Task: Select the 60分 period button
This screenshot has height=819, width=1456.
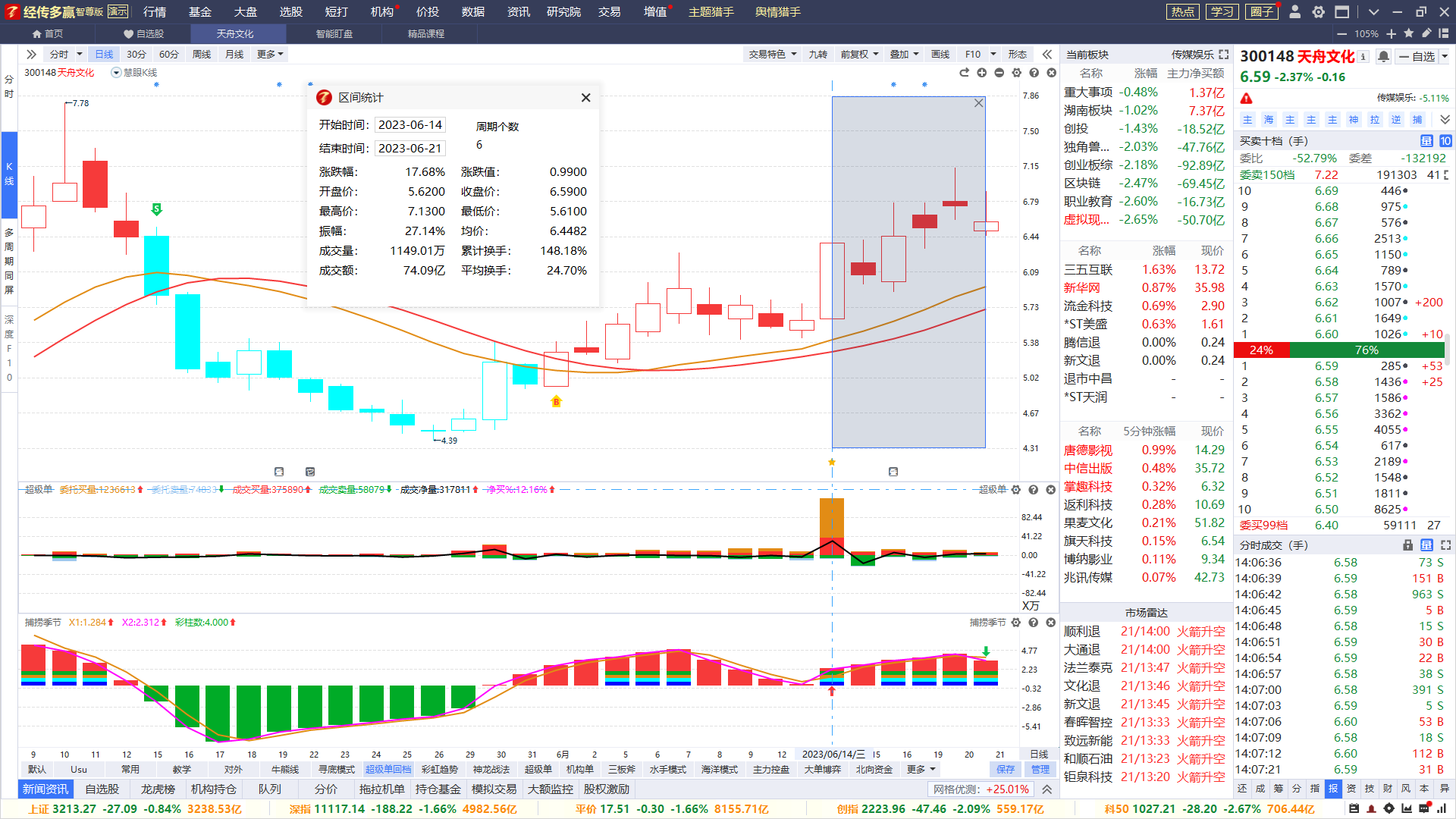Action: pyautogui.click(x=169, y=55)
